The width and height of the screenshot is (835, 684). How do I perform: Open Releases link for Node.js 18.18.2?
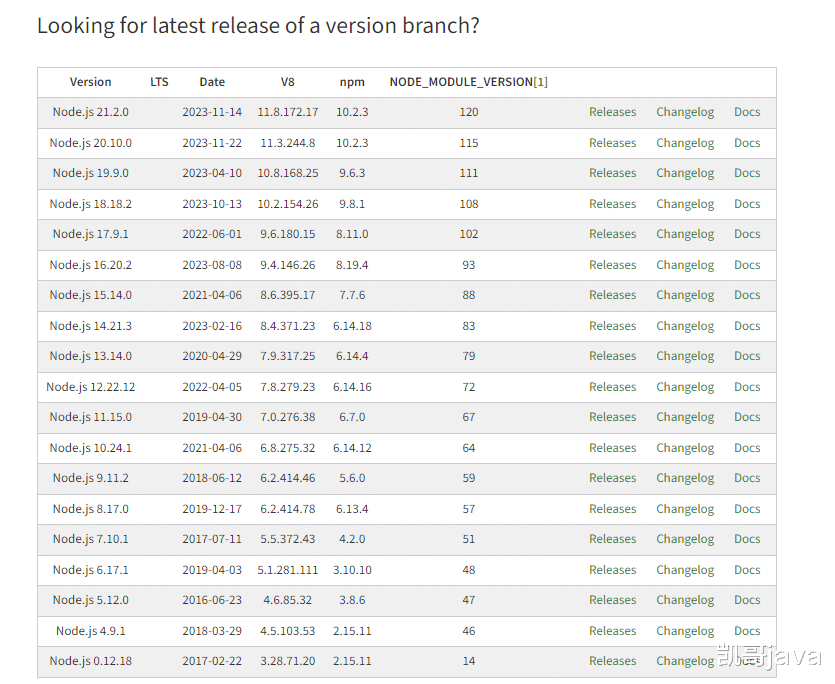[612, 204]
